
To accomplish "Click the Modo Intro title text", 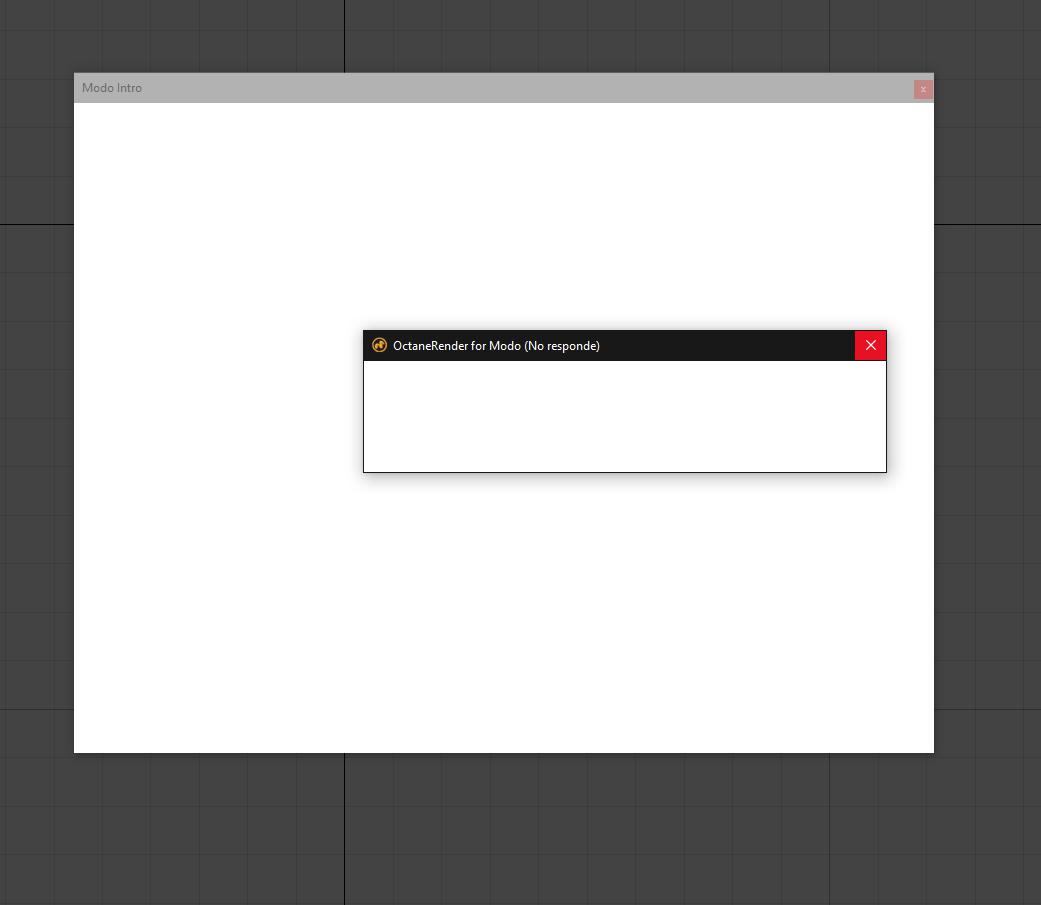I will [x=112, y=88].
